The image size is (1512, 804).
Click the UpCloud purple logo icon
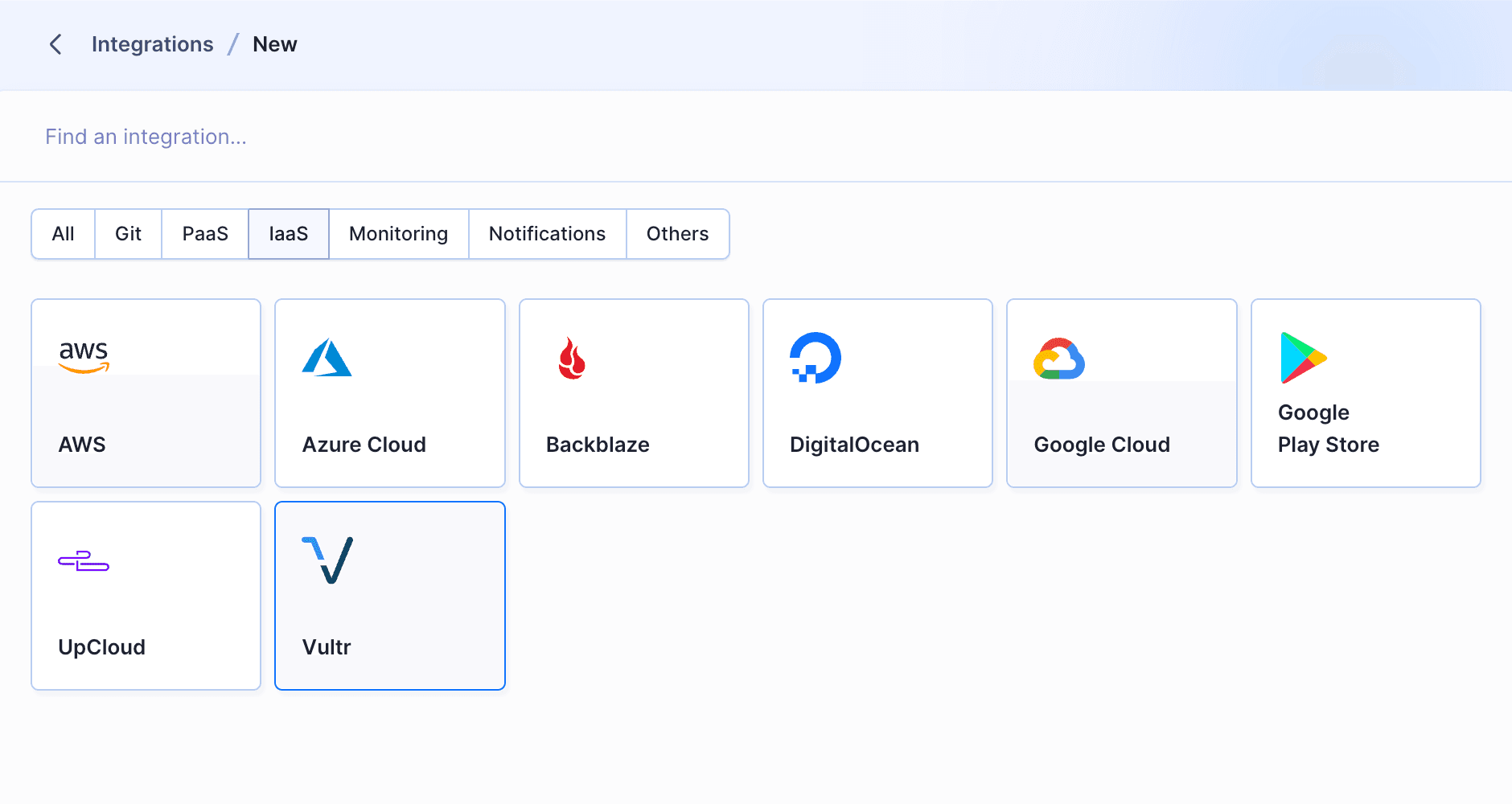(84, 561)
